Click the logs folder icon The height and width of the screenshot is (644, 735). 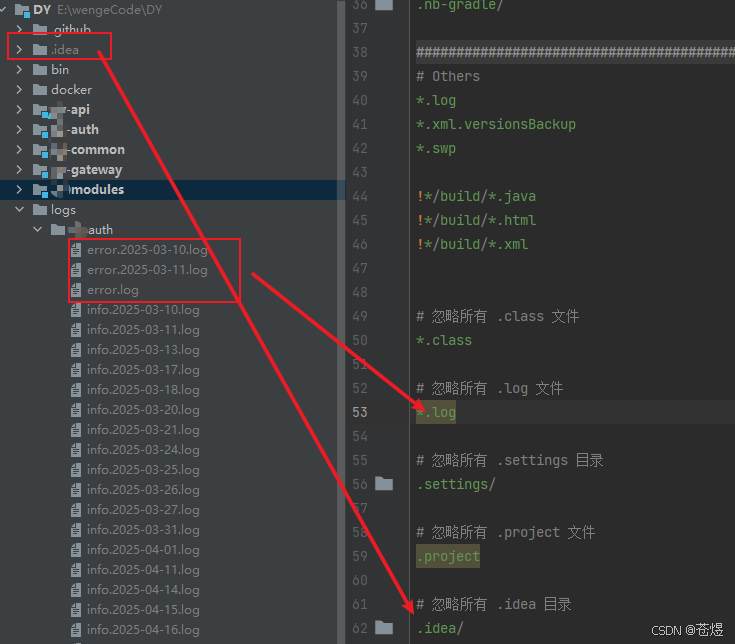tap(40, 210)
